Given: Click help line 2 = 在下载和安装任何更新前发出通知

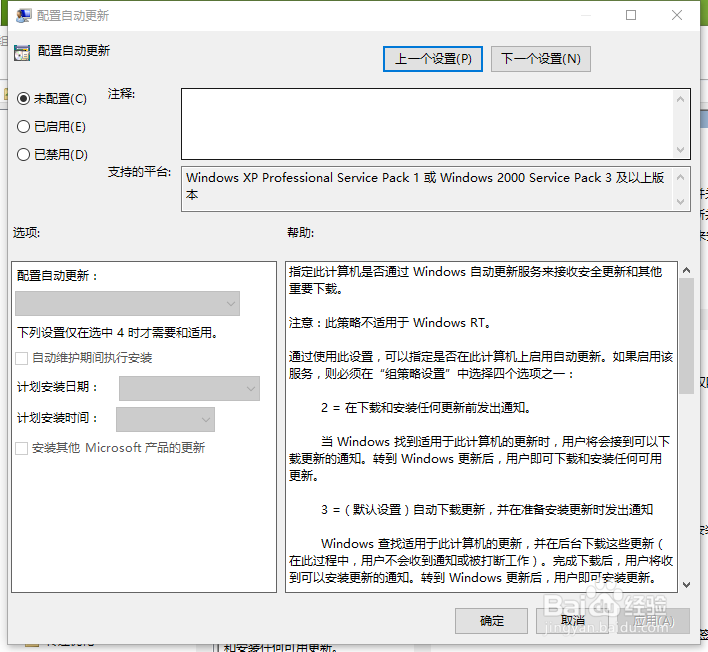Looking at the screenshot, I should tap(426, 408).
